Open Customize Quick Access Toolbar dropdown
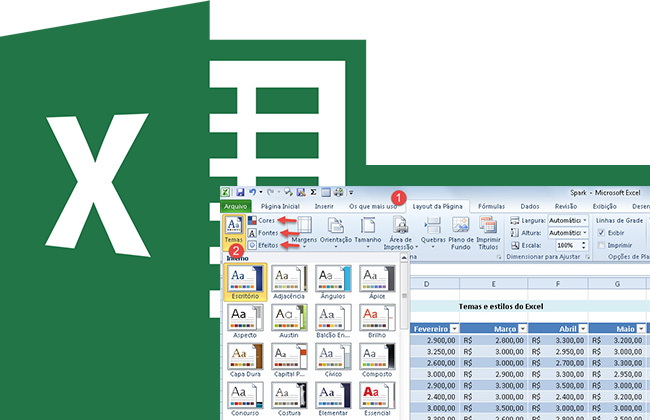The height and width of the screenshot is (420, 650). point(351,192)
